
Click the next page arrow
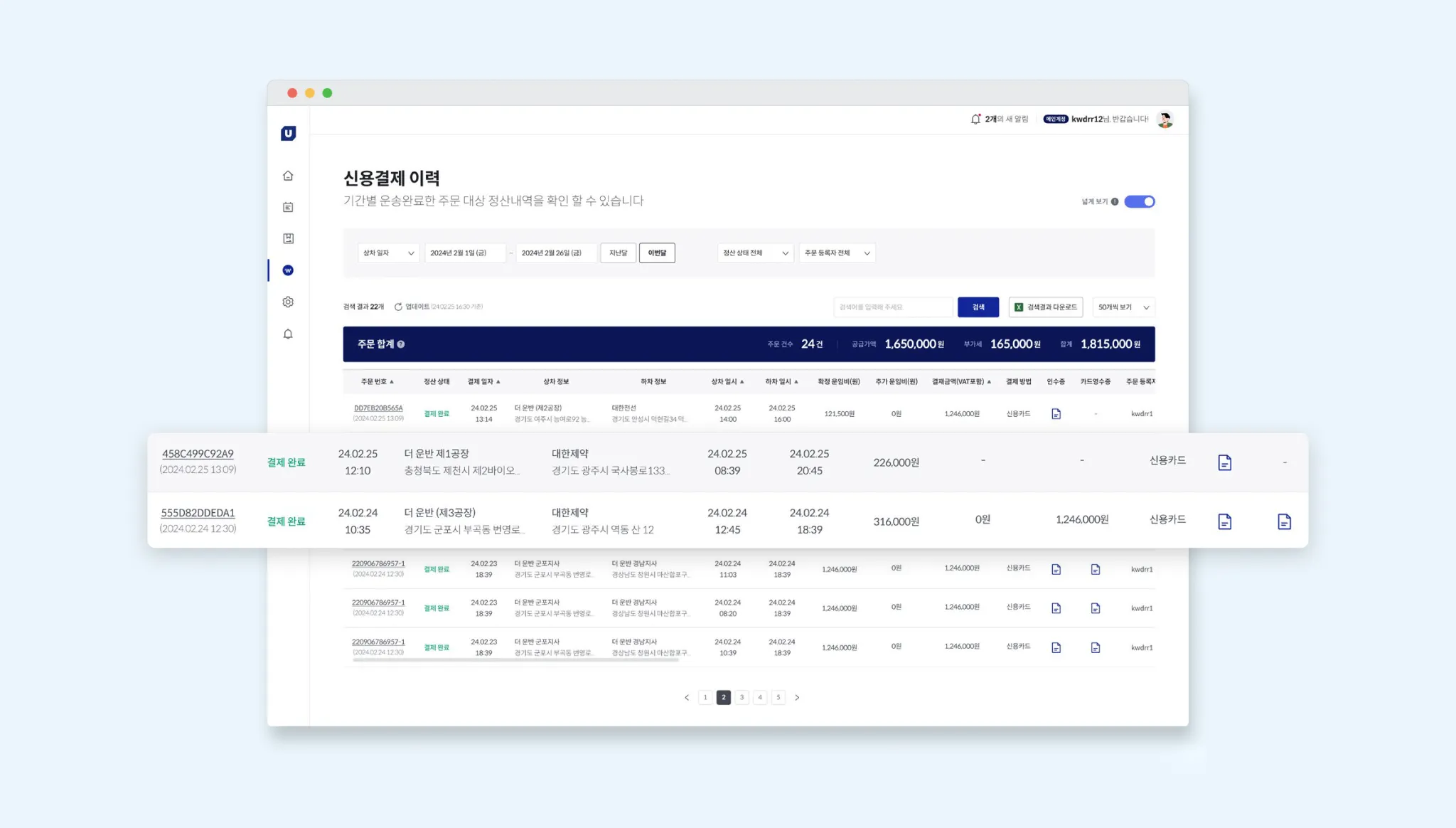click(797, 697)
